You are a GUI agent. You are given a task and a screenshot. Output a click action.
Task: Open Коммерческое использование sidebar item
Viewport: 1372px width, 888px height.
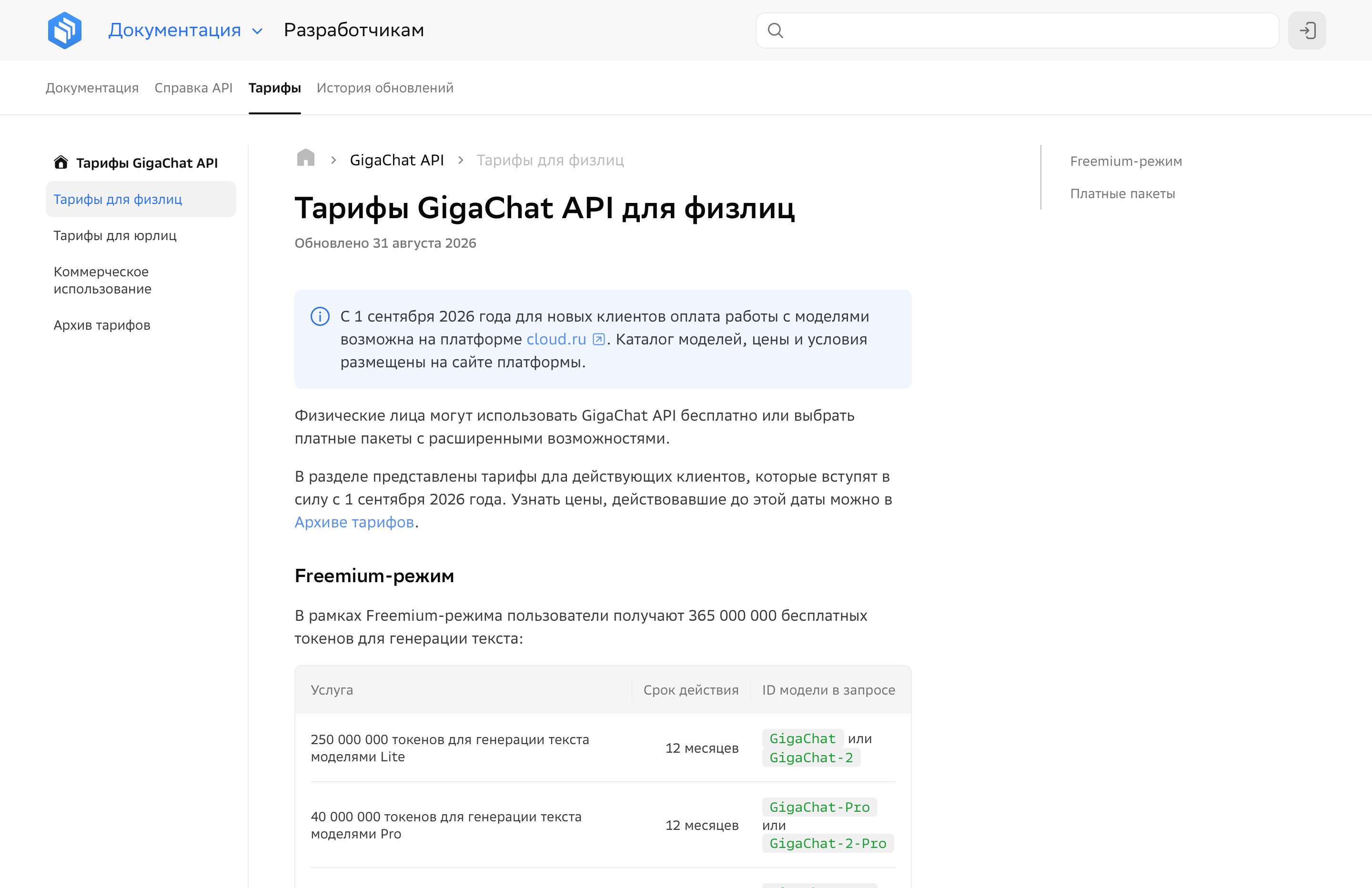[x=102, y=280]
